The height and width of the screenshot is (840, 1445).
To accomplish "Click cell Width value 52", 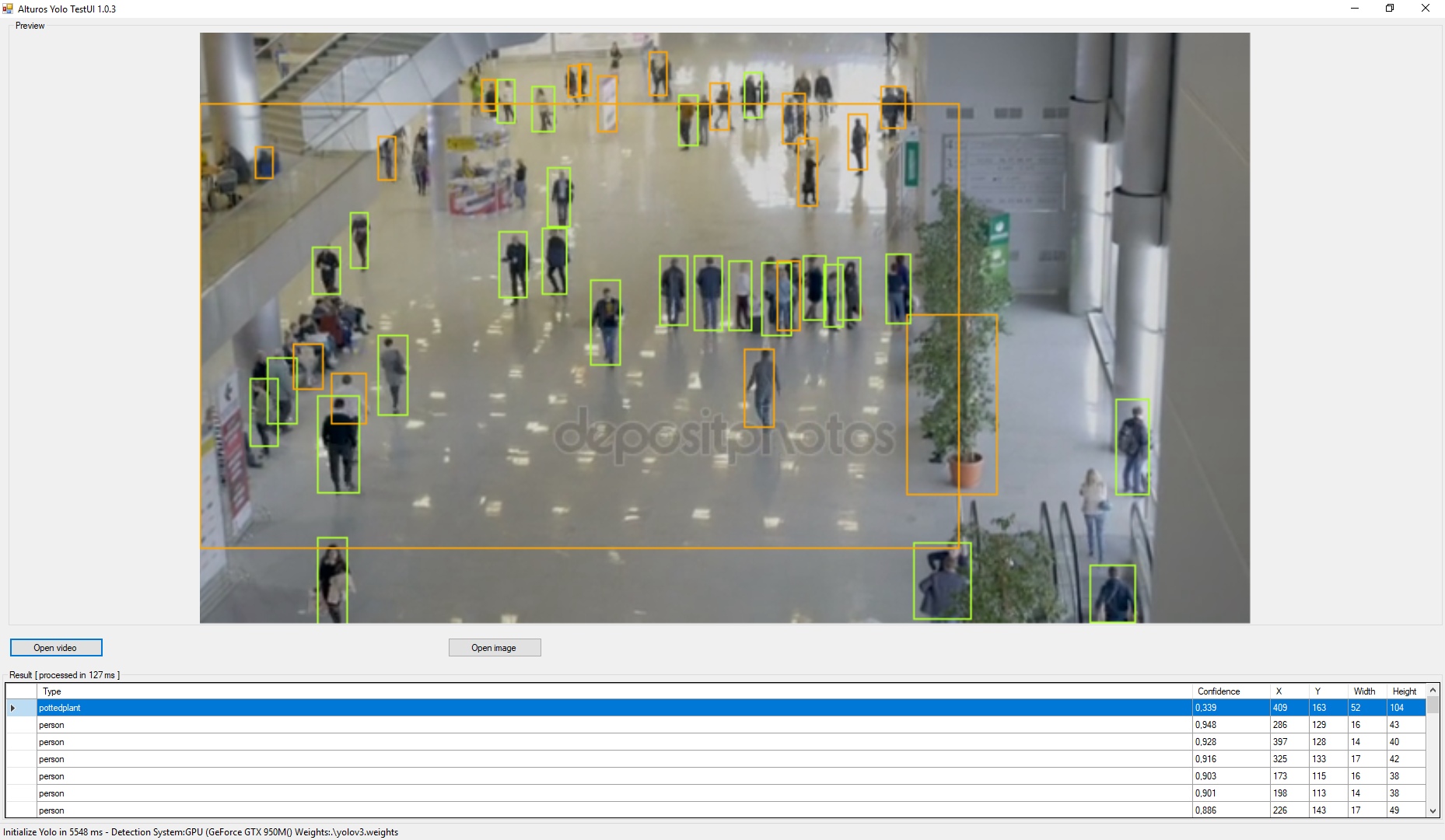I will tap(1367, 708).
